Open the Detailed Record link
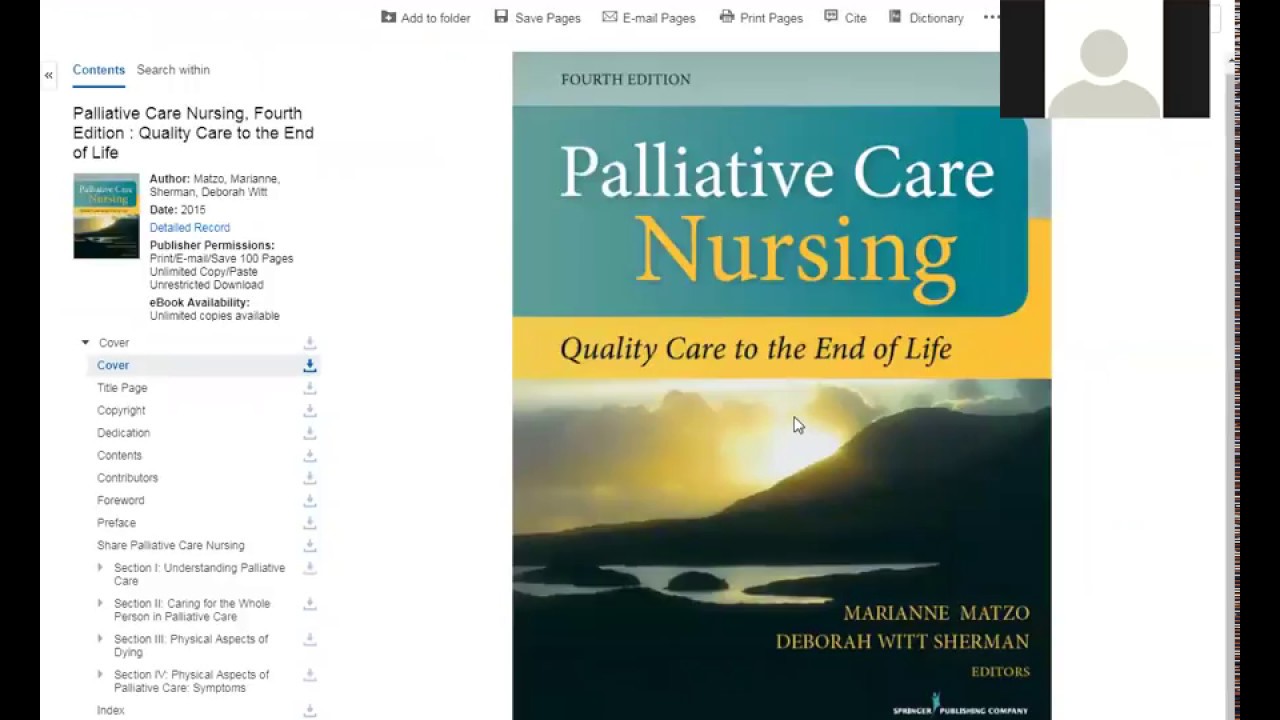Viewport: 1280px width, 720px height. [x=190, y=228]
